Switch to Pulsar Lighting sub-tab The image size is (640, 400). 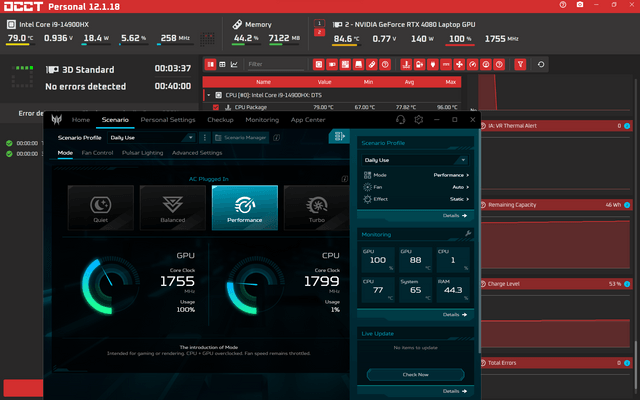pos(142,153)
